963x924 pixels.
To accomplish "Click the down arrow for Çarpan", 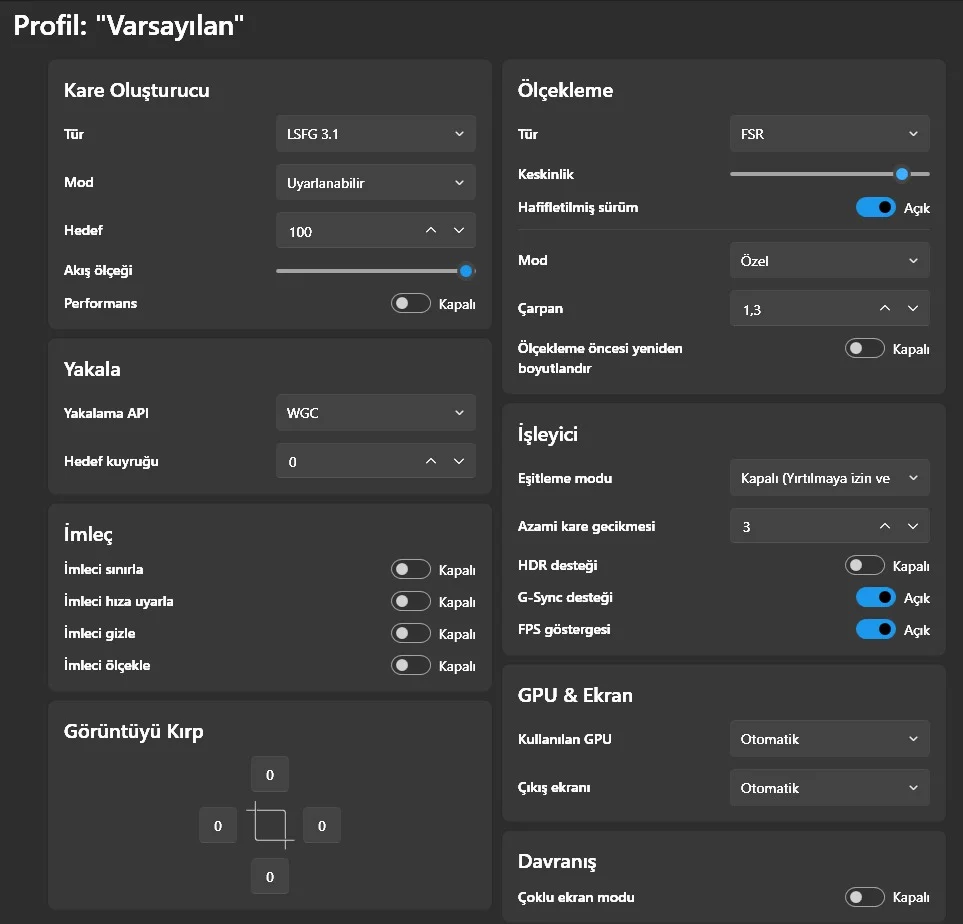I will pyautogui.click(x=913, y=309).
